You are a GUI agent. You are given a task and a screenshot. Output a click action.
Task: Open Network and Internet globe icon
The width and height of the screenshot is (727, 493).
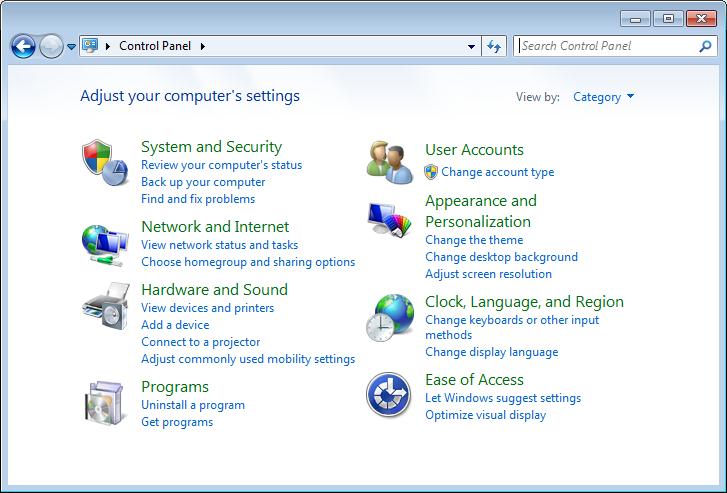coord(105,245)
